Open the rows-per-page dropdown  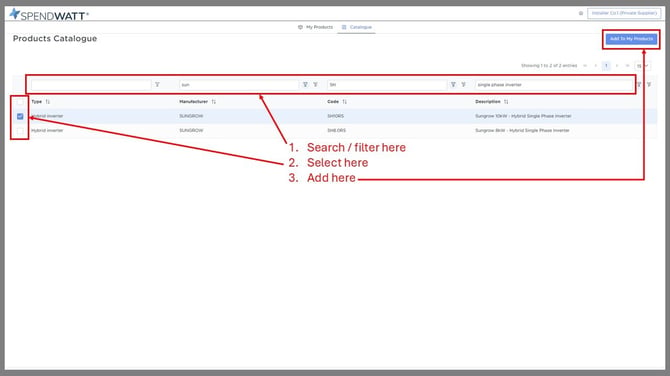pos(642,66)
